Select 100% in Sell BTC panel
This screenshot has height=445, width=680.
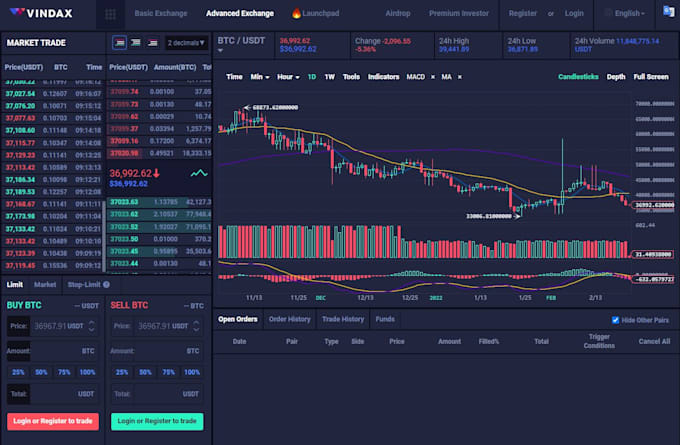[192, 372]
